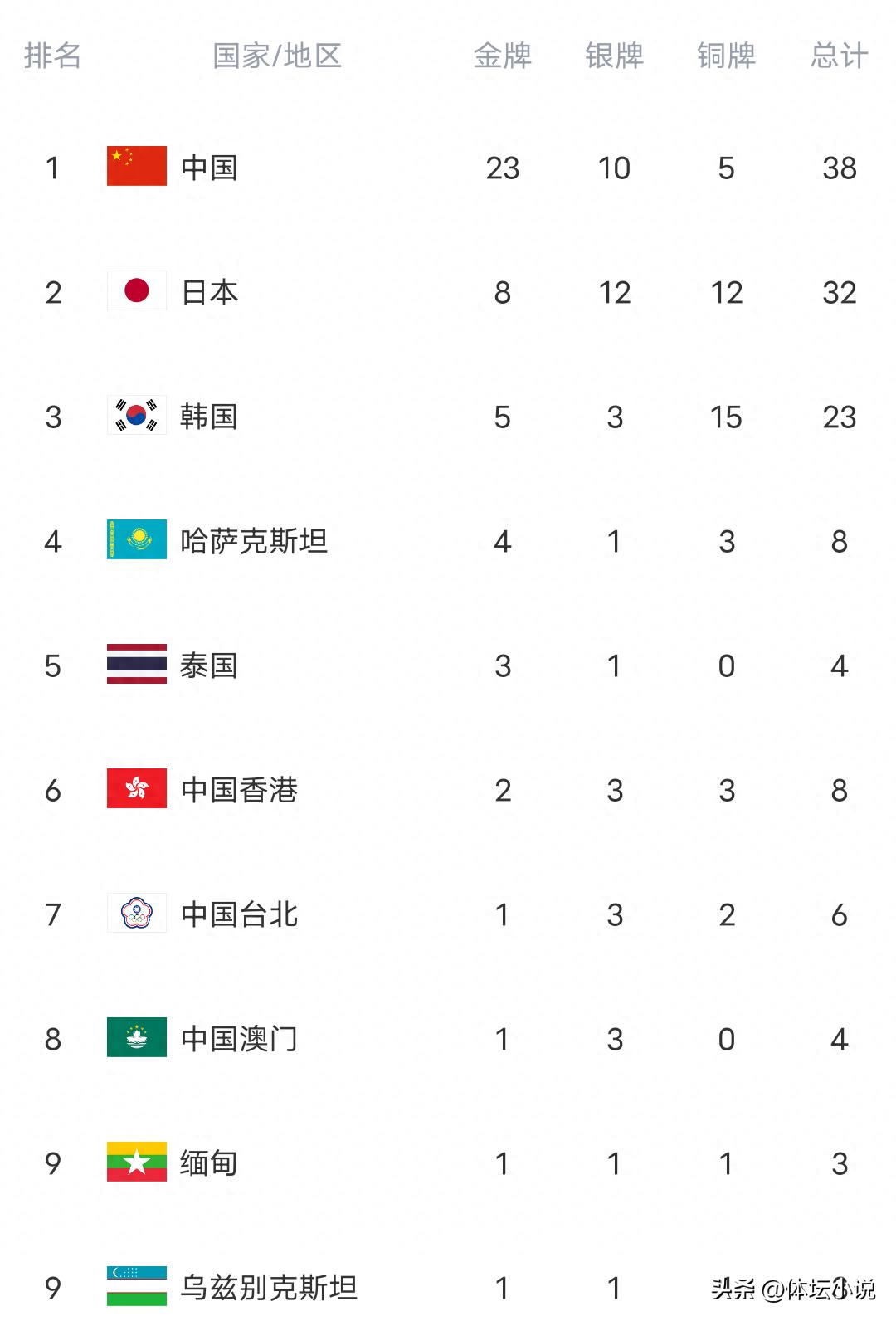The height and width of the screenshot is (1321, 896).
Task: Click China's total medal count 38
Action: [x=840, y=168]
